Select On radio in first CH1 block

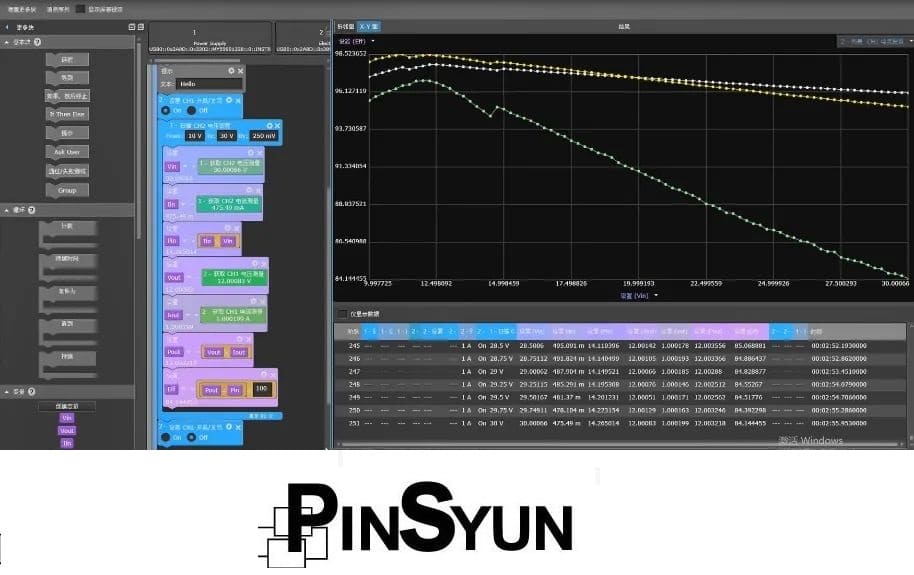[166, 110]
